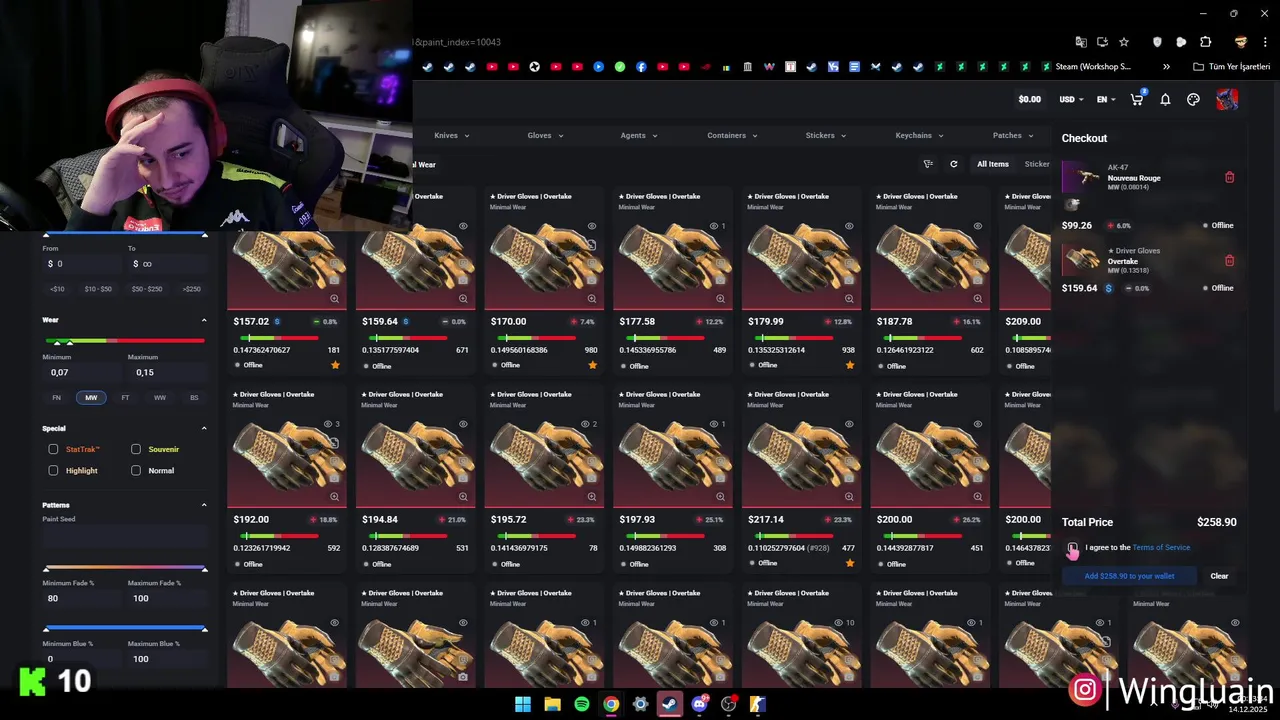1280x720 pixels.
Task: Click the star on the $170.00 listing
Action: (x=592, y=365)
